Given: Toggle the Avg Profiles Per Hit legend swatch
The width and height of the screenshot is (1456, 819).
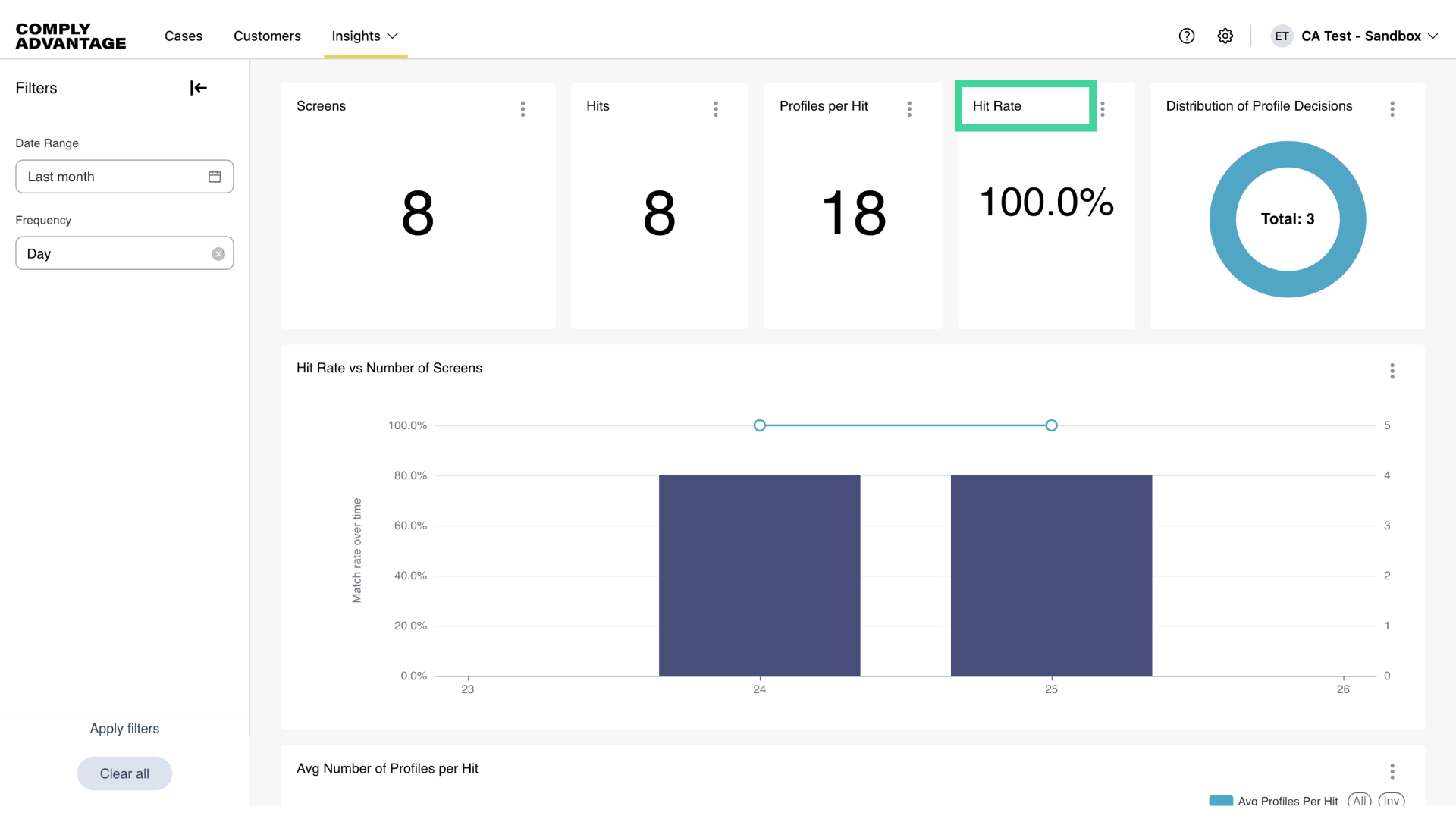Looking at the screenshot, I should [1221, 800].
